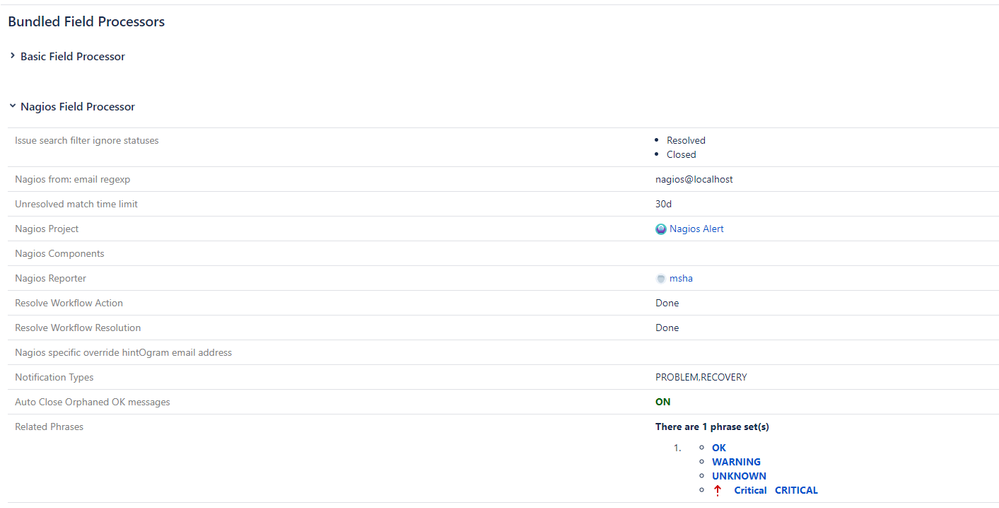Click the Notification Types label
The height and width of the screenshot is (508, 999).
[x=54, y=377]
